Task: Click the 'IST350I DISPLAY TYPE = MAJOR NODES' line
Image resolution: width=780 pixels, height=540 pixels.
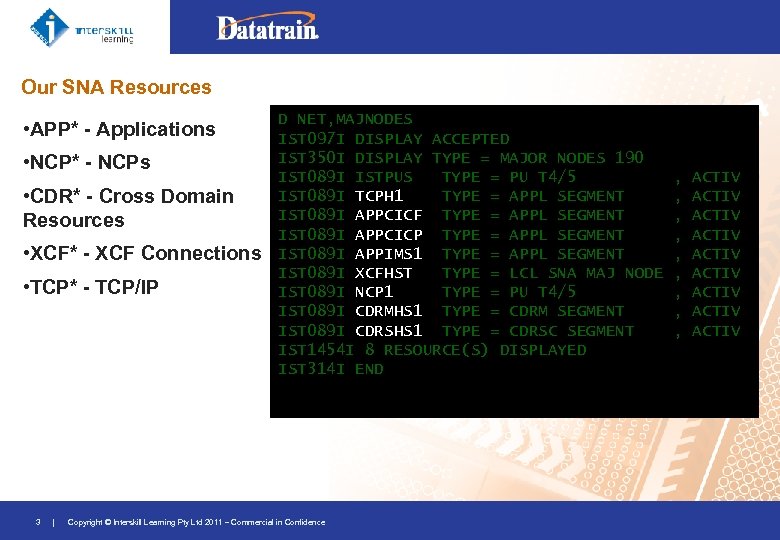Action: pyautogui.click(x=461, y=158)
